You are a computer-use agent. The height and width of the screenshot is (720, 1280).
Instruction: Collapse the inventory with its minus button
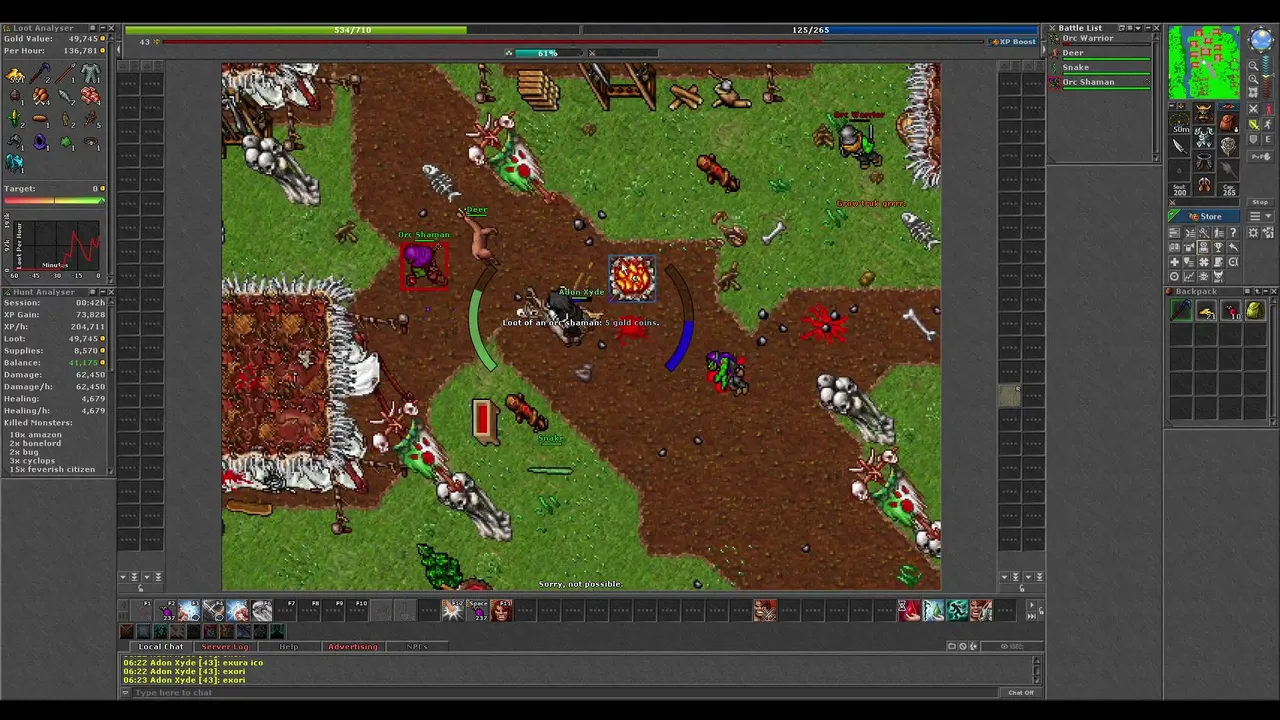pyautogui.click(x=1172, y=105)
